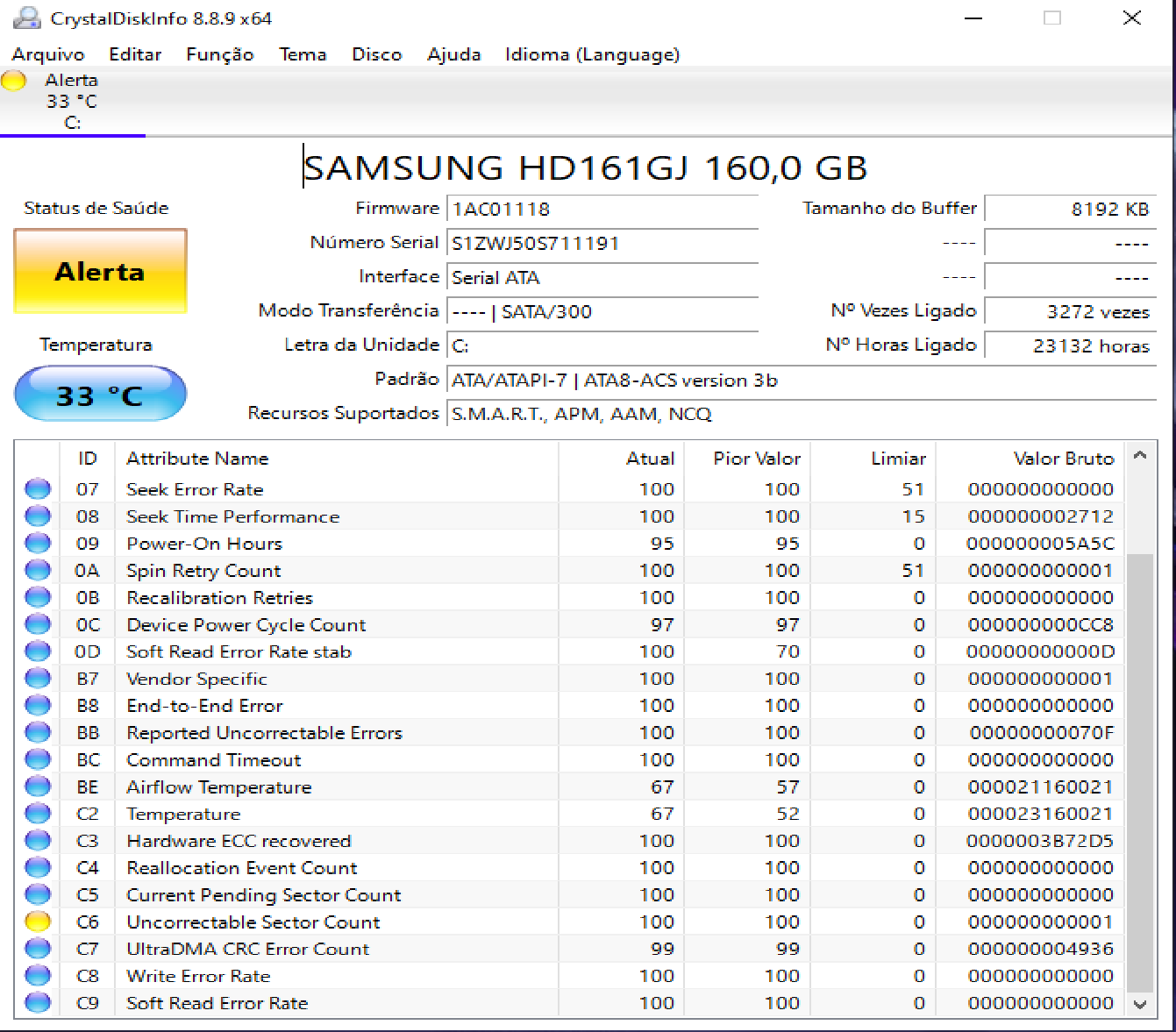Click the blue status icon for Hardware ECC recovered

[x=38, y=841]
